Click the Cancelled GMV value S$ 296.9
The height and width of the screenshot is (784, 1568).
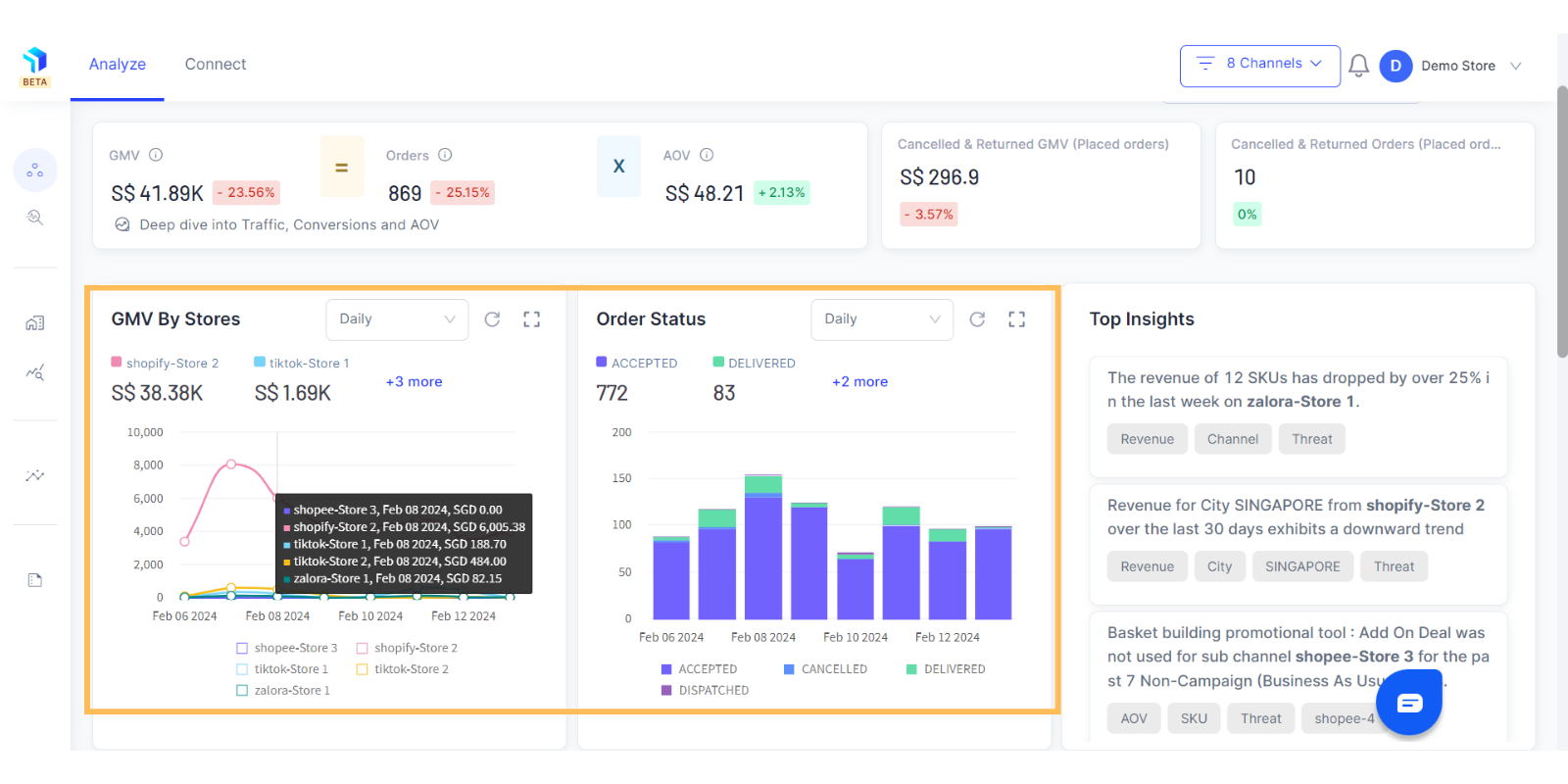[940, 177]
